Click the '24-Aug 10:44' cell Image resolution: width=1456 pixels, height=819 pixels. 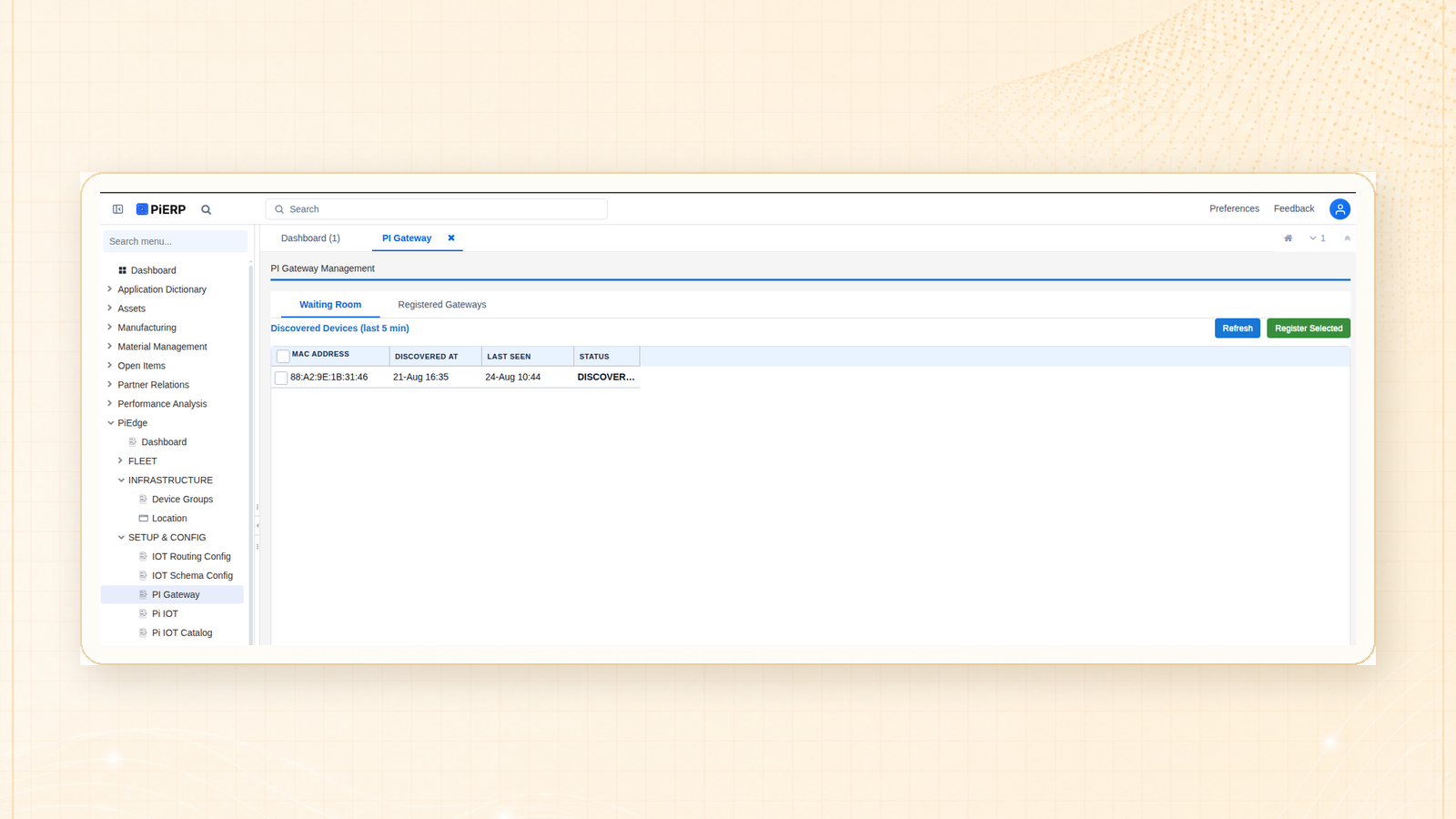pos(513,378)
